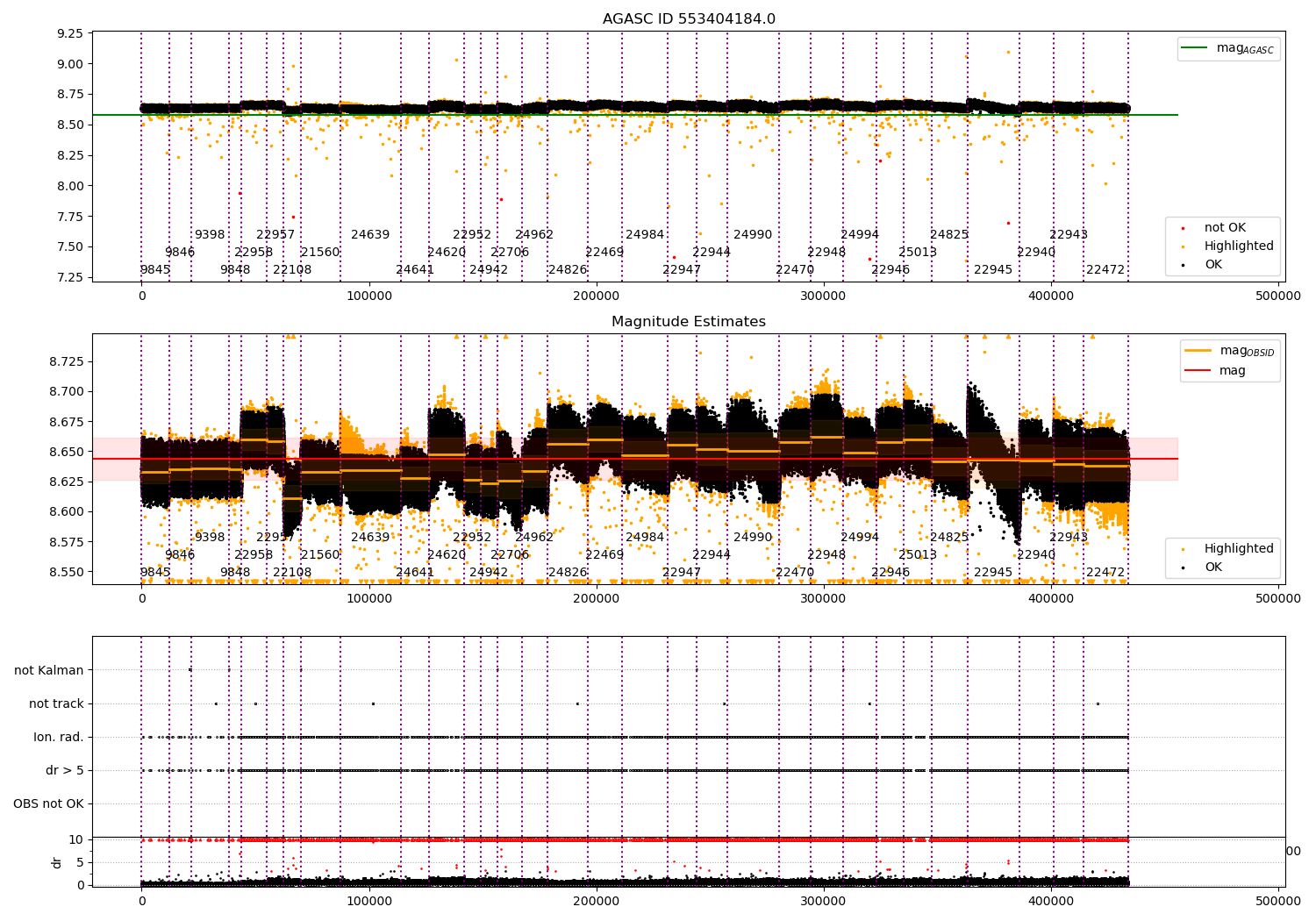Click obsid label 22940 in middle plot
1316x921 pixels.
point(1036,554)
